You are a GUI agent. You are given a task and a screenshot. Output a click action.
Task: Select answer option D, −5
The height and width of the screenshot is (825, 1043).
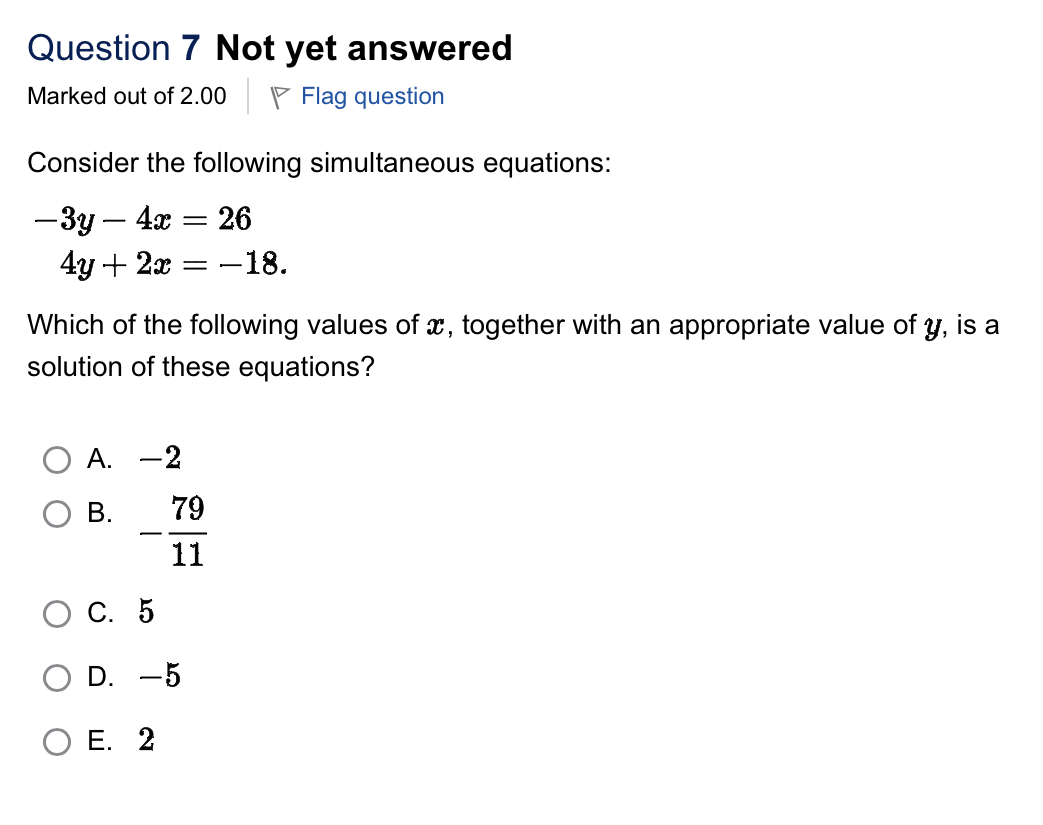57,677
